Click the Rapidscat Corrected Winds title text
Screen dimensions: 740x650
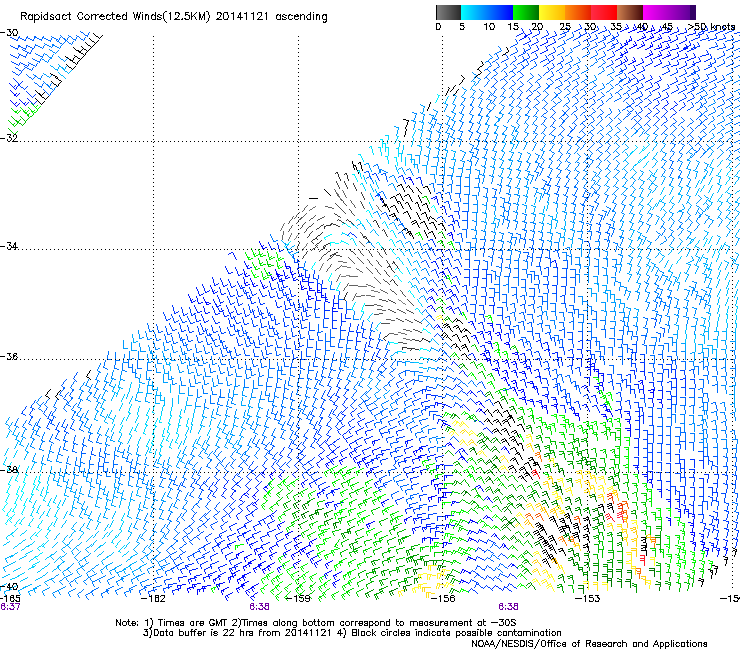[x=174, y=17]
